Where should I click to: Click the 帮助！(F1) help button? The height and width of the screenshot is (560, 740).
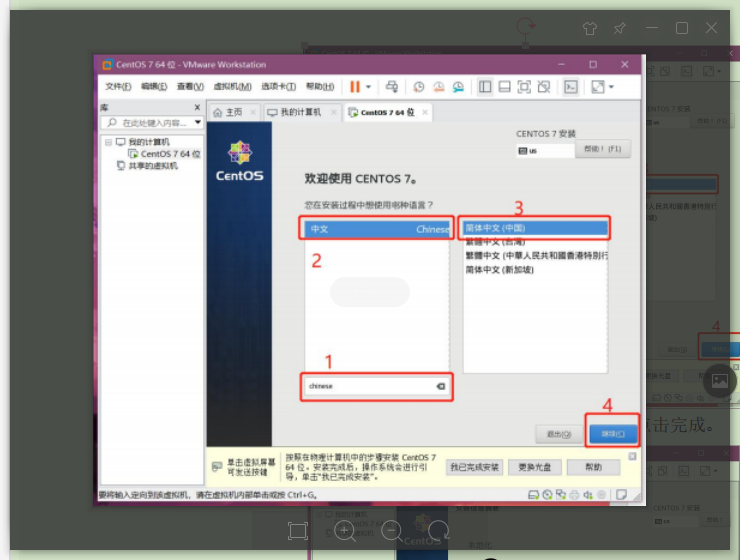click(x=603, y=149)
